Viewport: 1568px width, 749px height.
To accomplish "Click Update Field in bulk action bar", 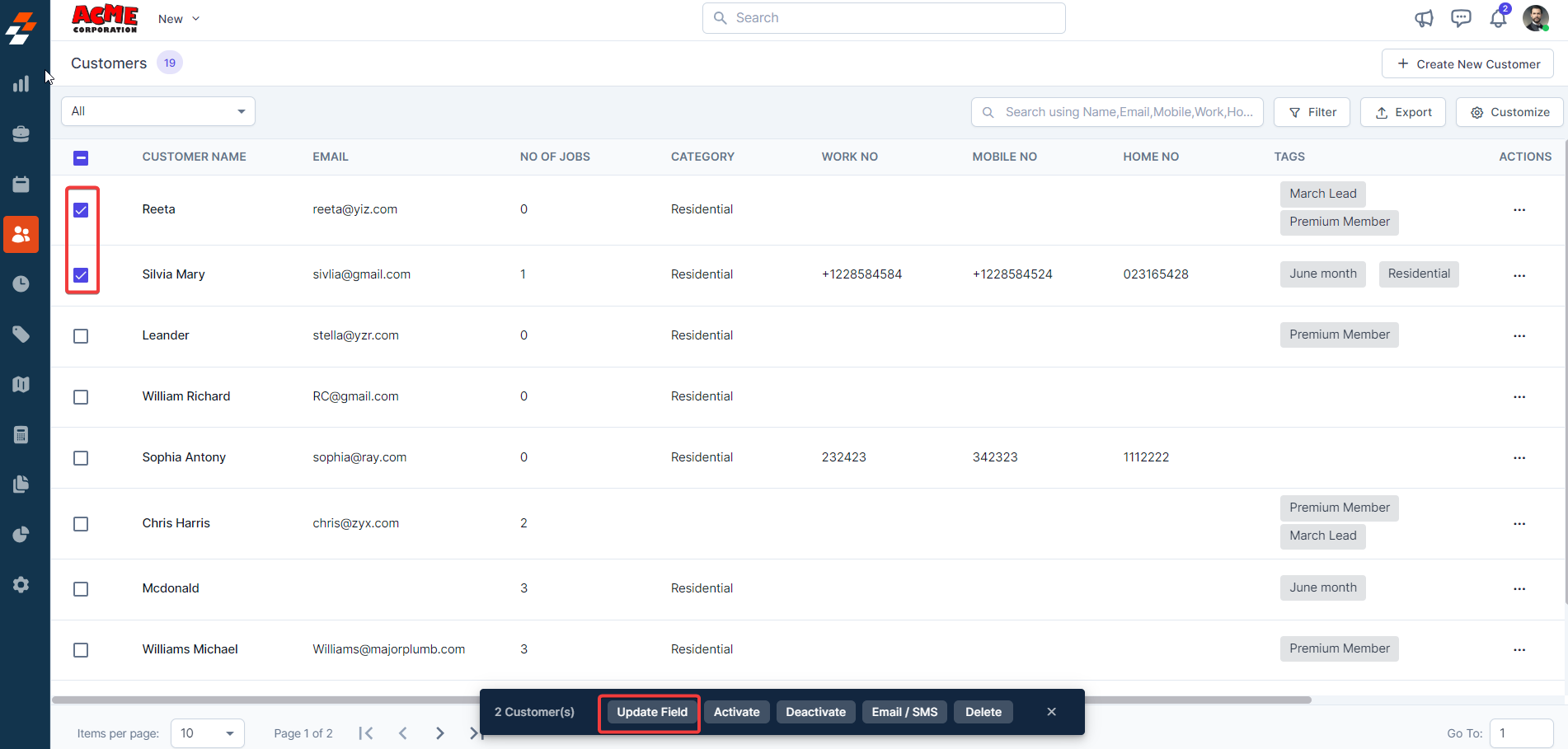I will tap(651, 712).
